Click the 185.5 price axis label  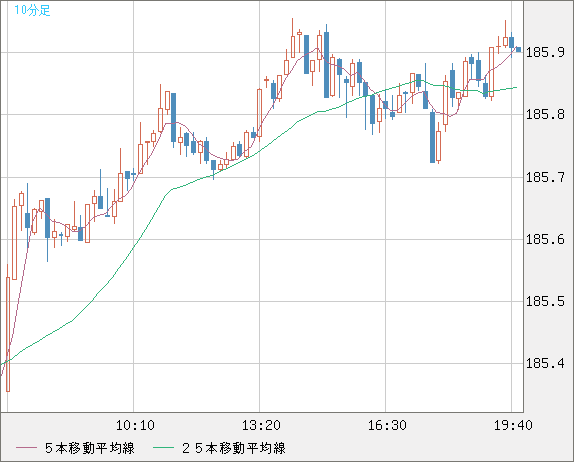545,301
